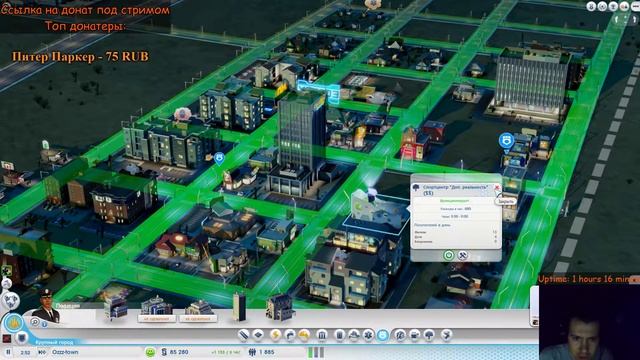The height and width of the screenshot is (360, 640).
Task: Speed up game with fast-forward button
Action: [x=42, y=352]
